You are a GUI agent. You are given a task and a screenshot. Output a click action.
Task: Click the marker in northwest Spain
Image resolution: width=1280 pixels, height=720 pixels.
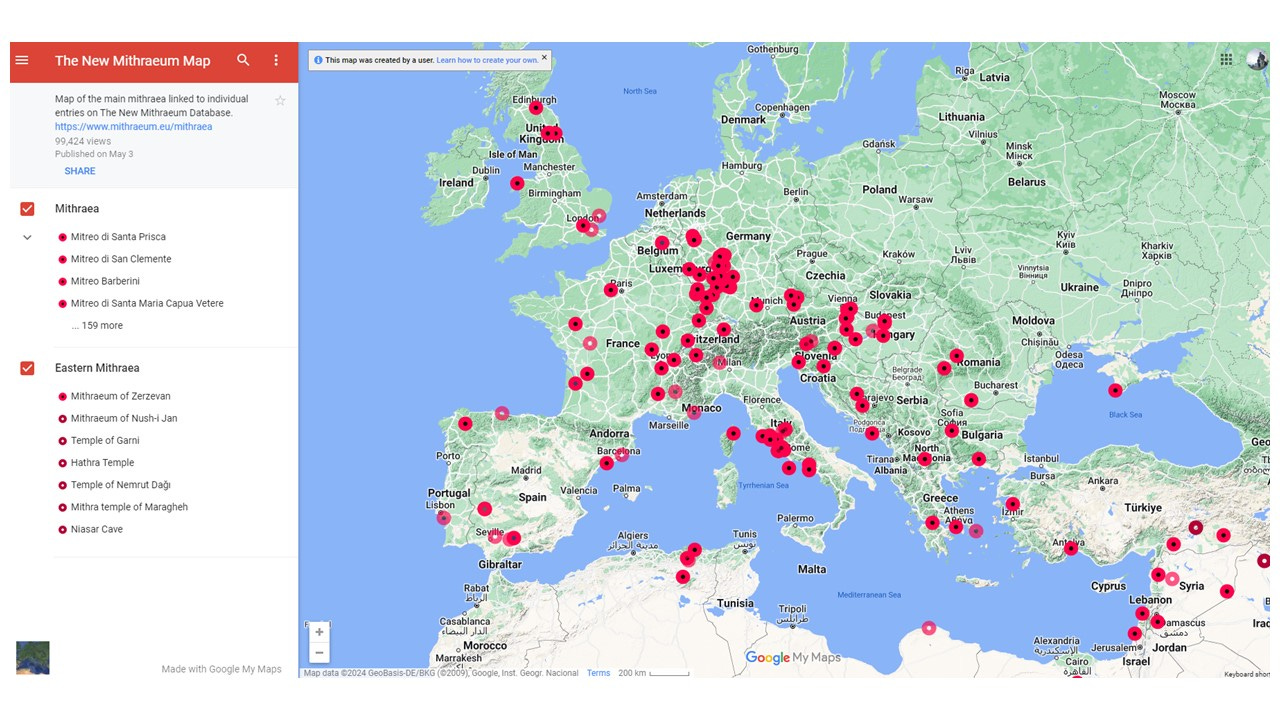click(x=465, y=424)
